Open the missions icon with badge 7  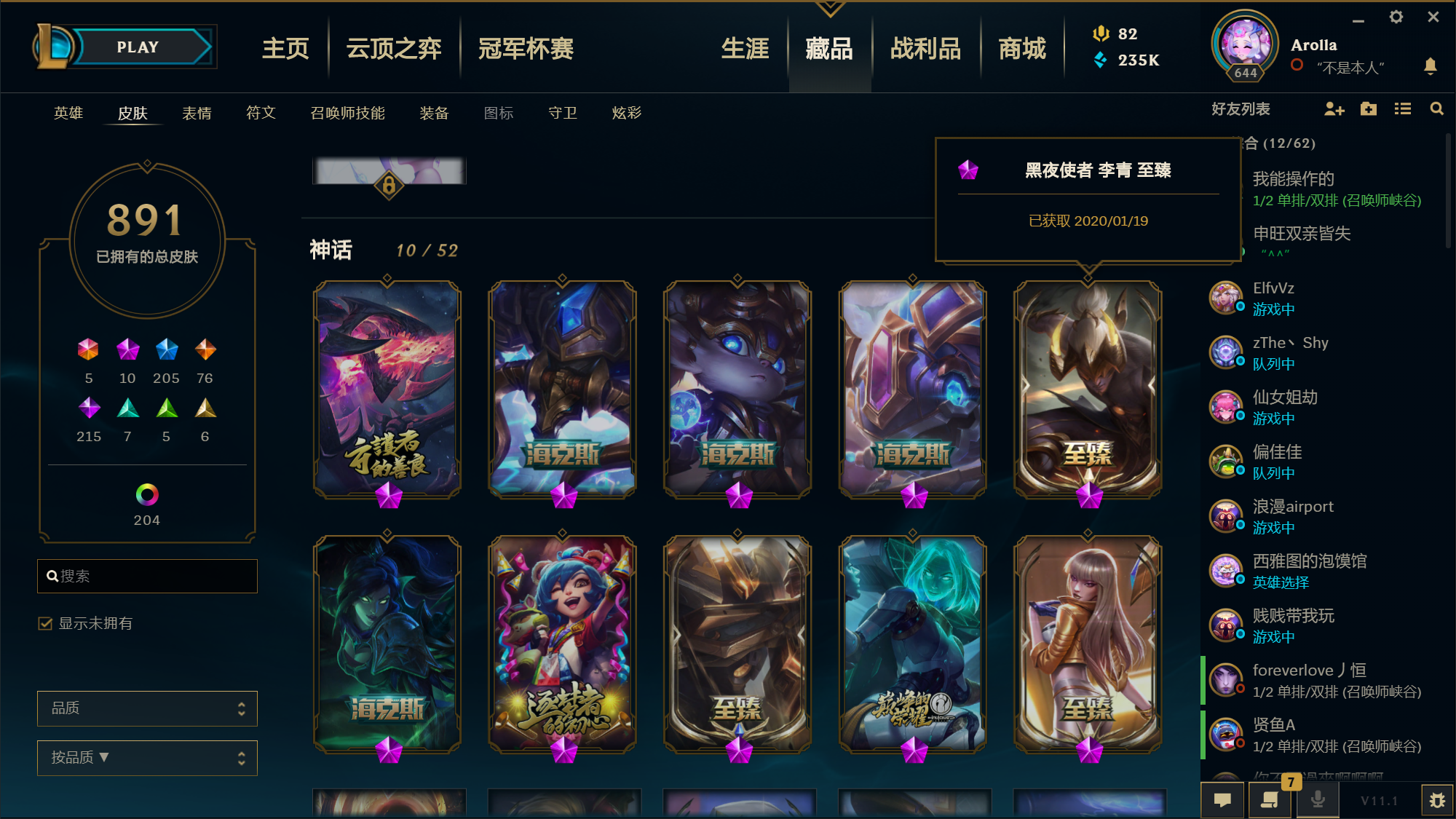[x=1270, y=800]
